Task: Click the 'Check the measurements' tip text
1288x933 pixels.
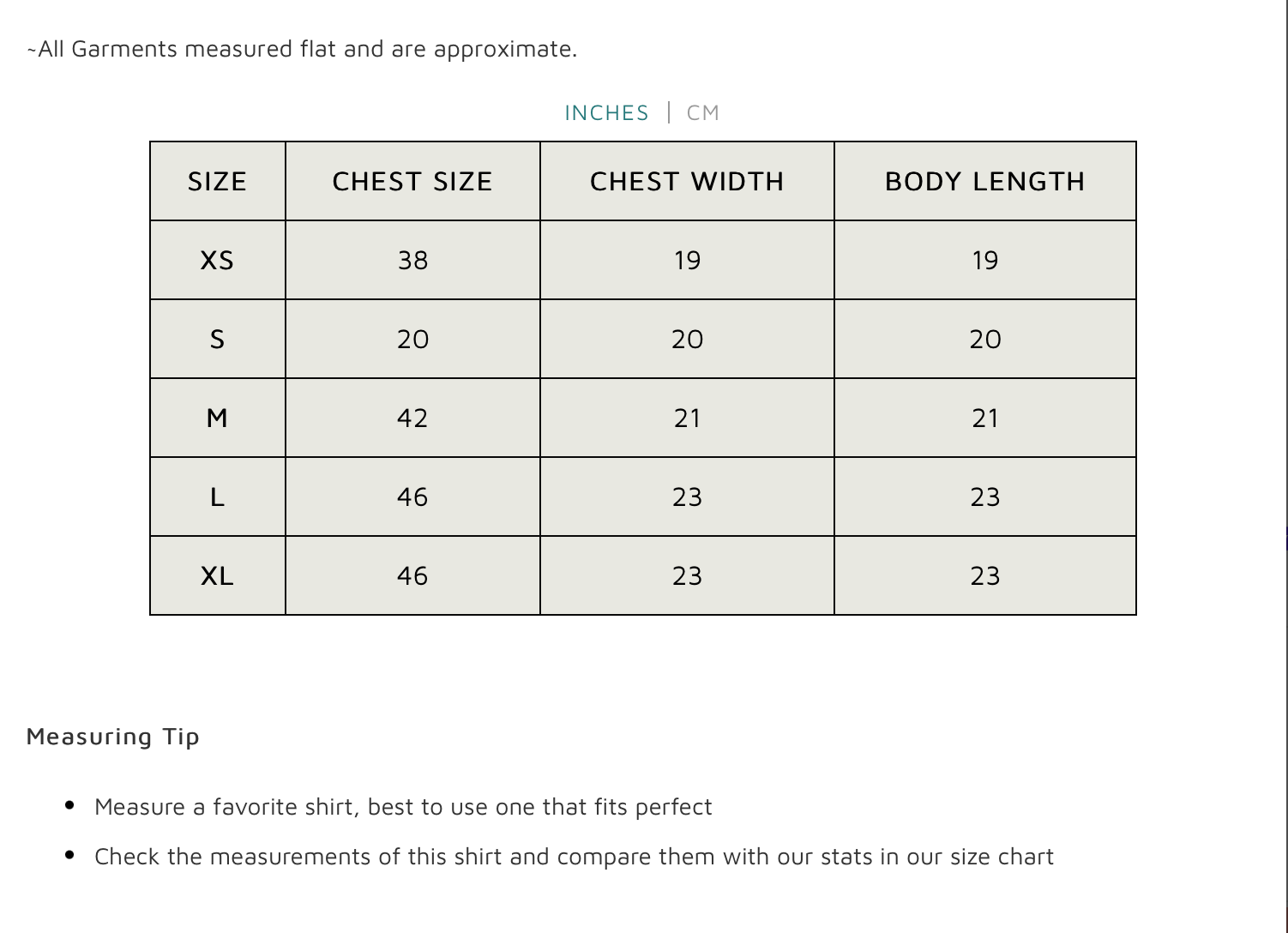Action: [x=574, y=857]
